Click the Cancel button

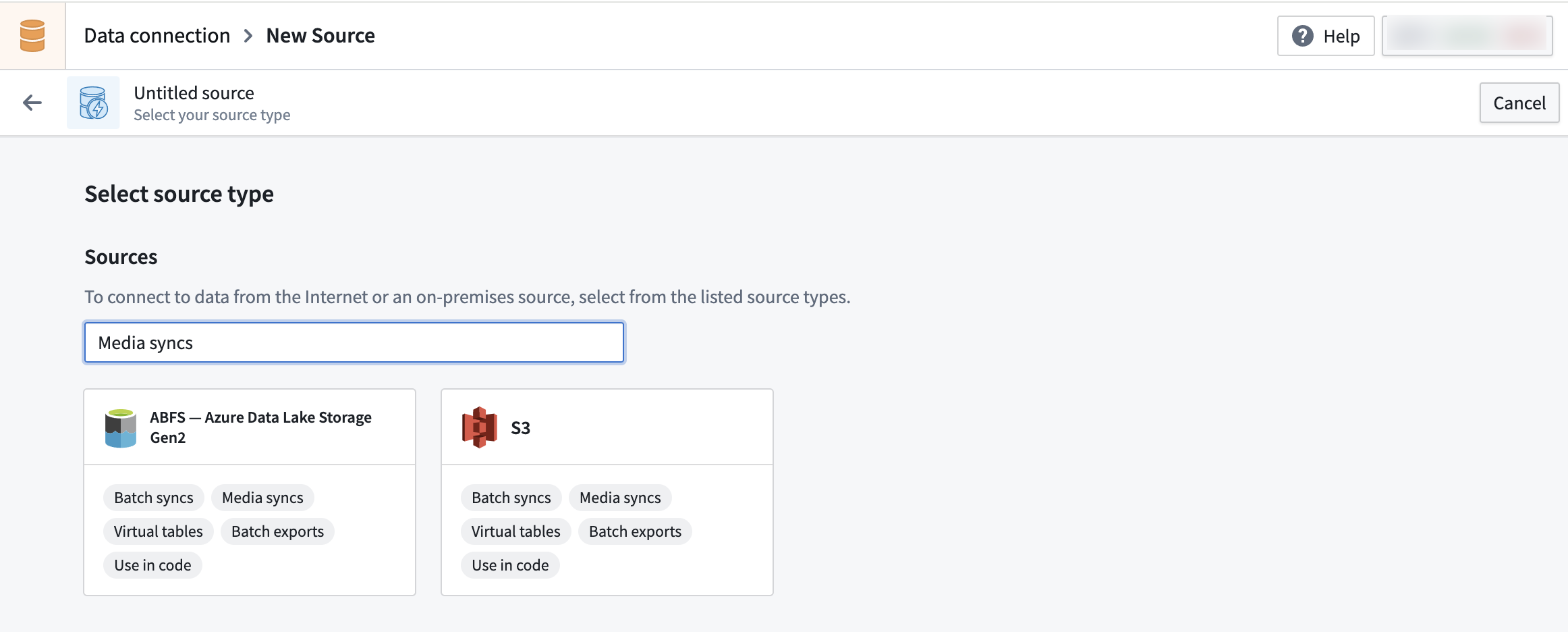click(x=1519, y=103)
